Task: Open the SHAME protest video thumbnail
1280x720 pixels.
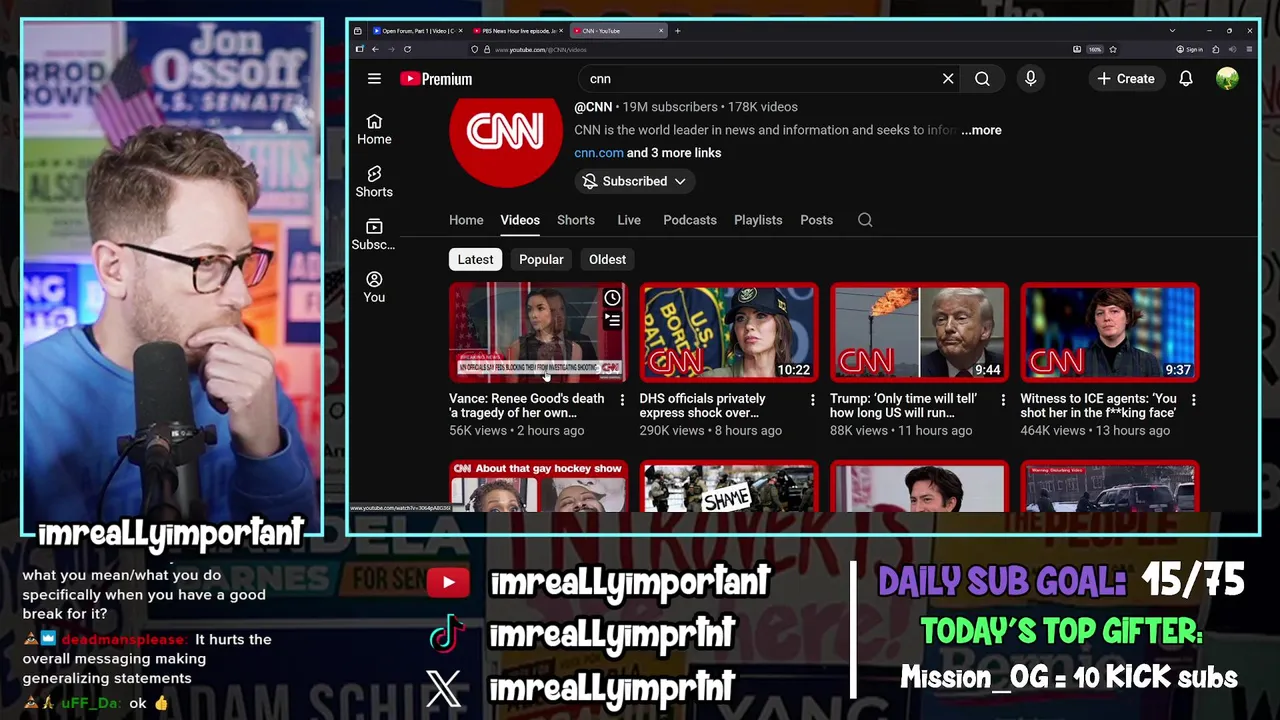Action: pos(729,486)
